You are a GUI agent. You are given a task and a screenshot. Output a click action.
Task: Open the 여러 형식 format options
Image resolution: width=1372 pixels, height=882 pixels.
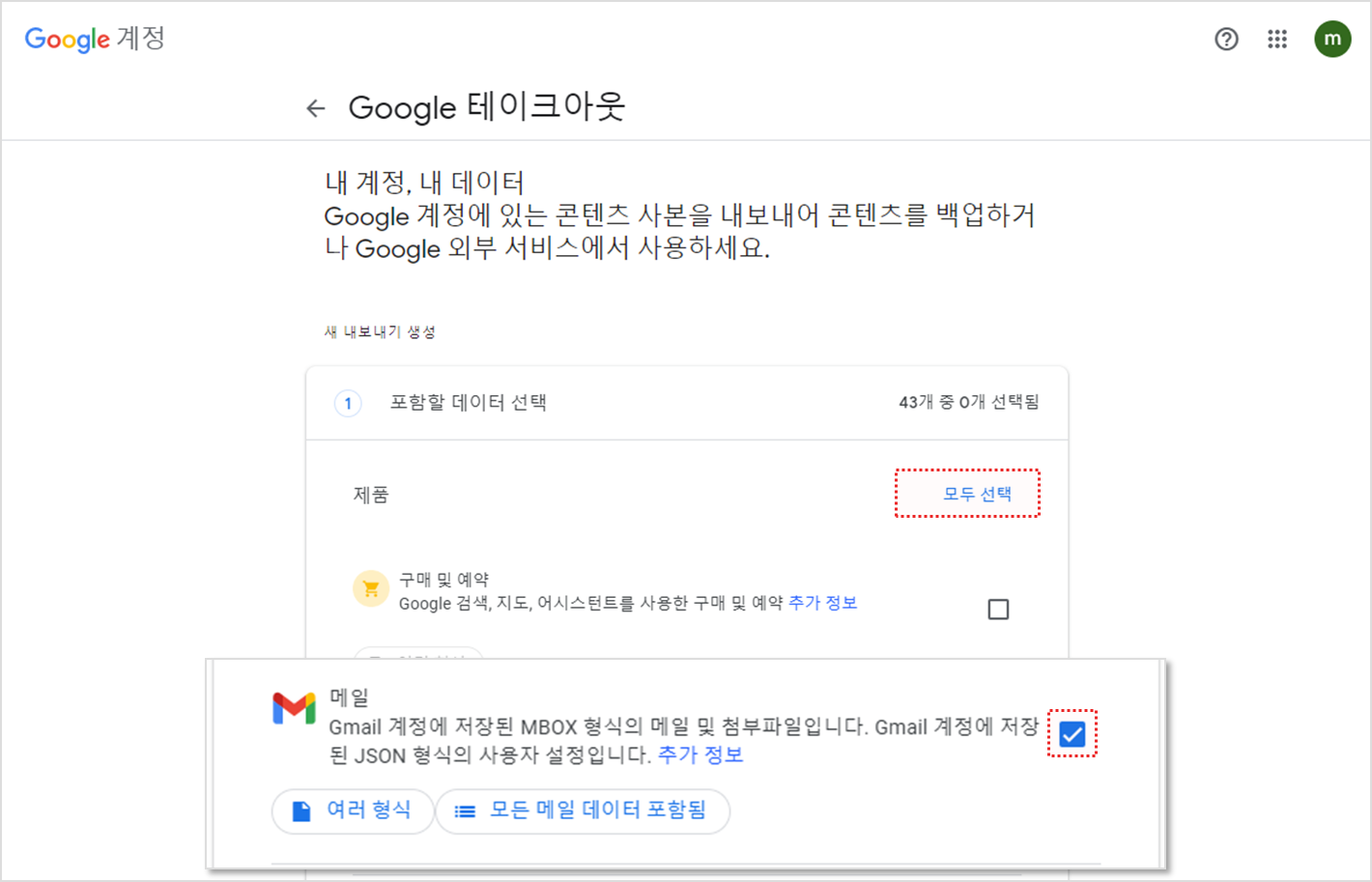tap(353, 811)
